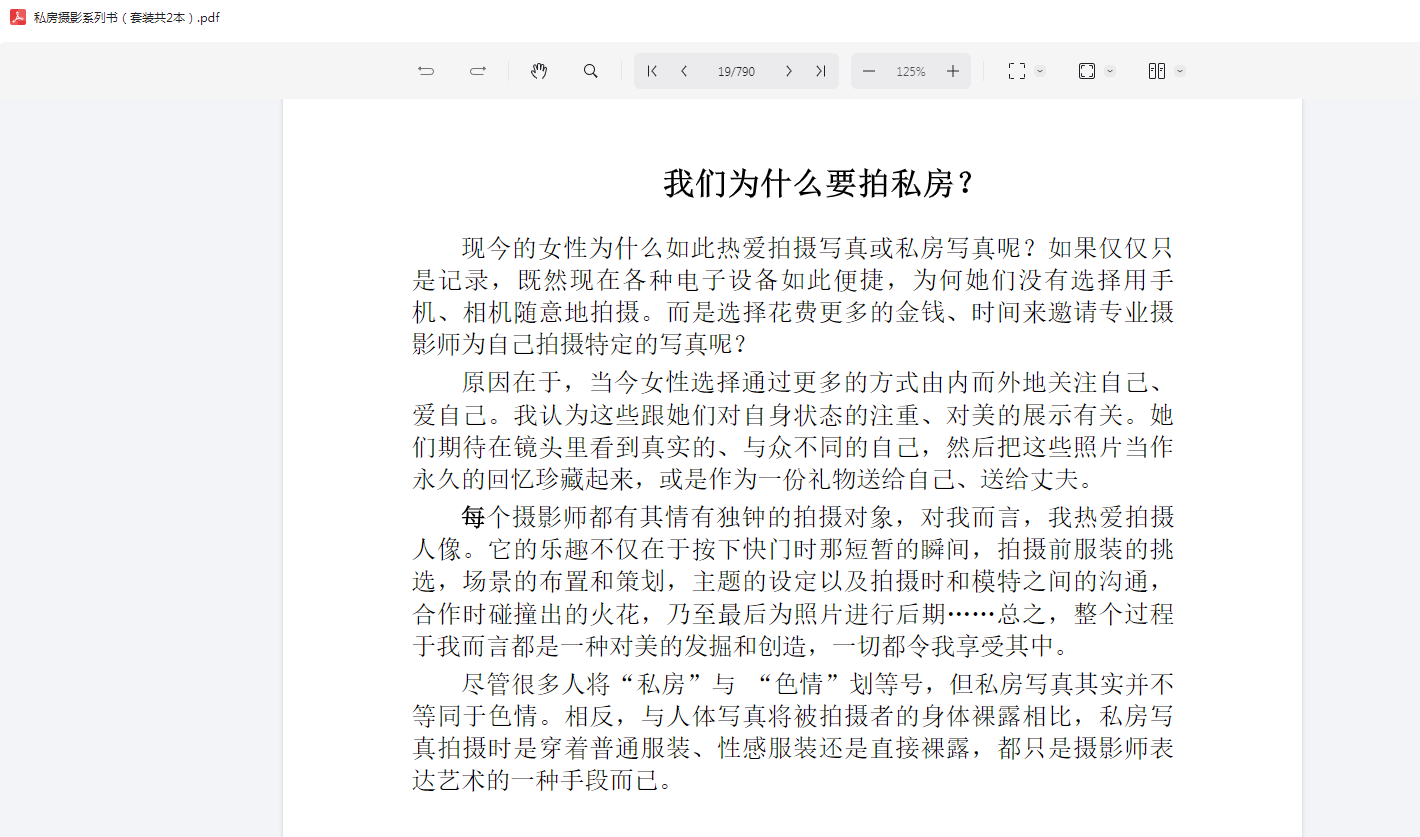The image size is (1420, 837).
Task: Jump to the first page
Action: (x=652, y=71)
